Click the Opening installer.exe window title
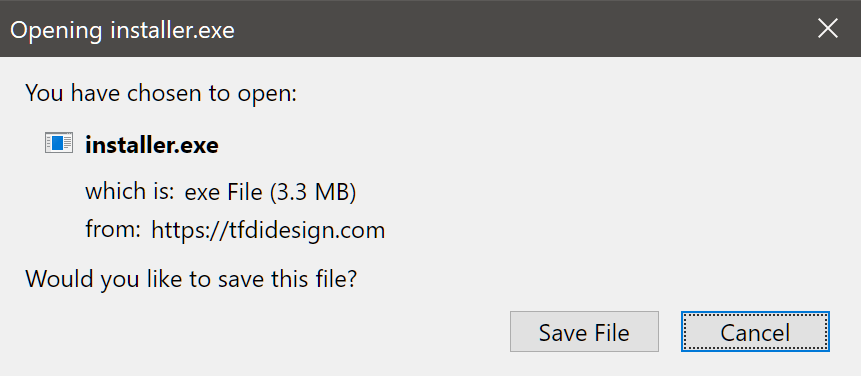 pyautogui.click(x=122, y=31)
